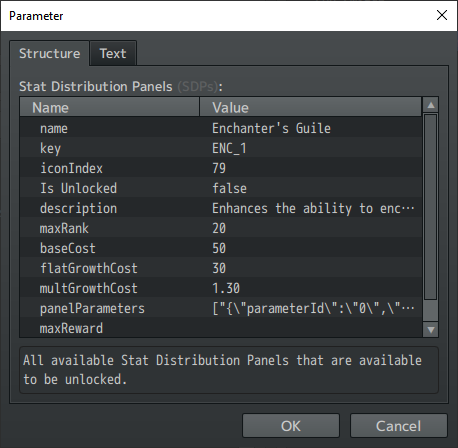Select the flatGrowthCost parameter row
Viewport: 458px width, 448px height.
tap(221, 268)
